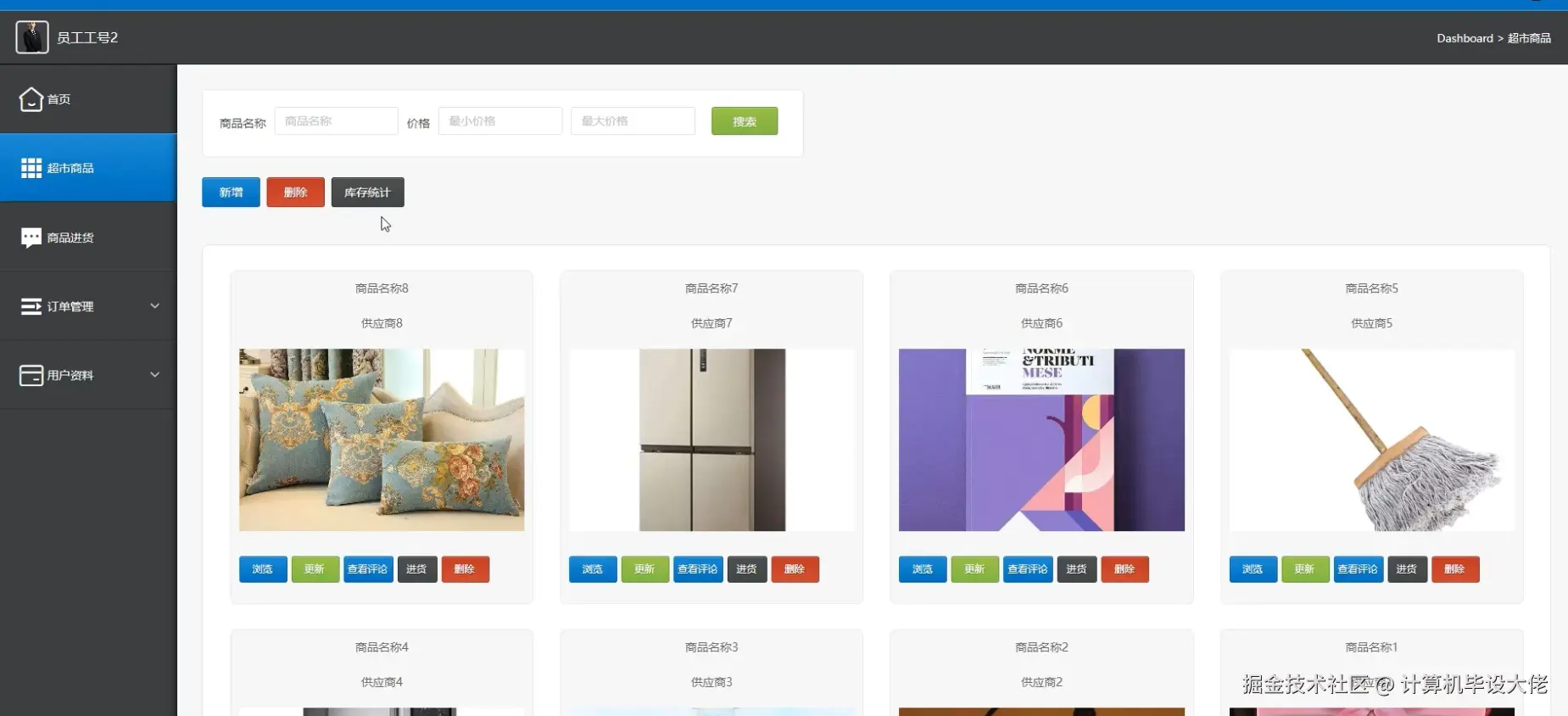Open the 订单管理 menu label
Viewport: 1568px width, 716px height.
70,306
